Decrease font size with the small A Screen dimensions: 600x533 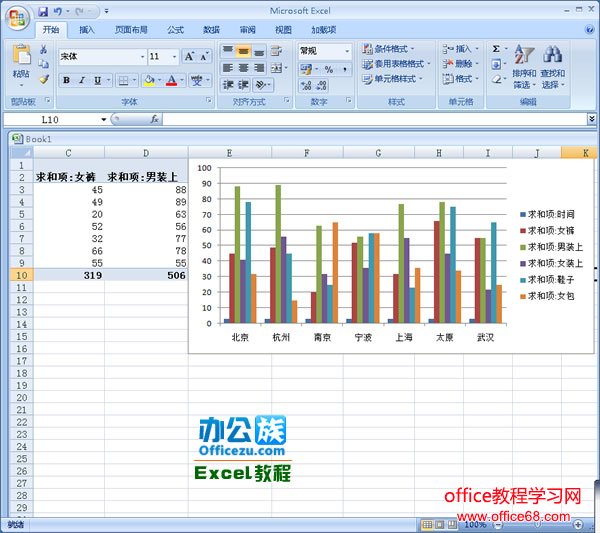click(204, 57)
